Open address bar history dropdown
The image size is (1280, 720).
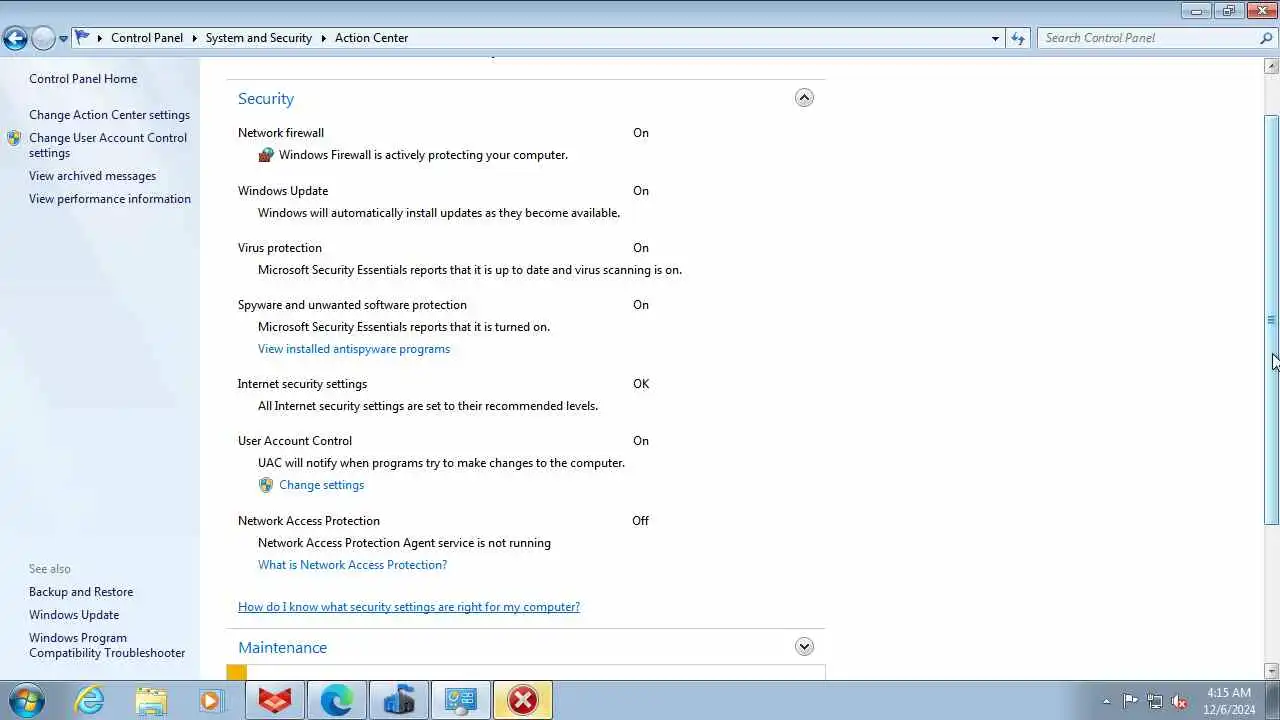(x=995, y=38)
